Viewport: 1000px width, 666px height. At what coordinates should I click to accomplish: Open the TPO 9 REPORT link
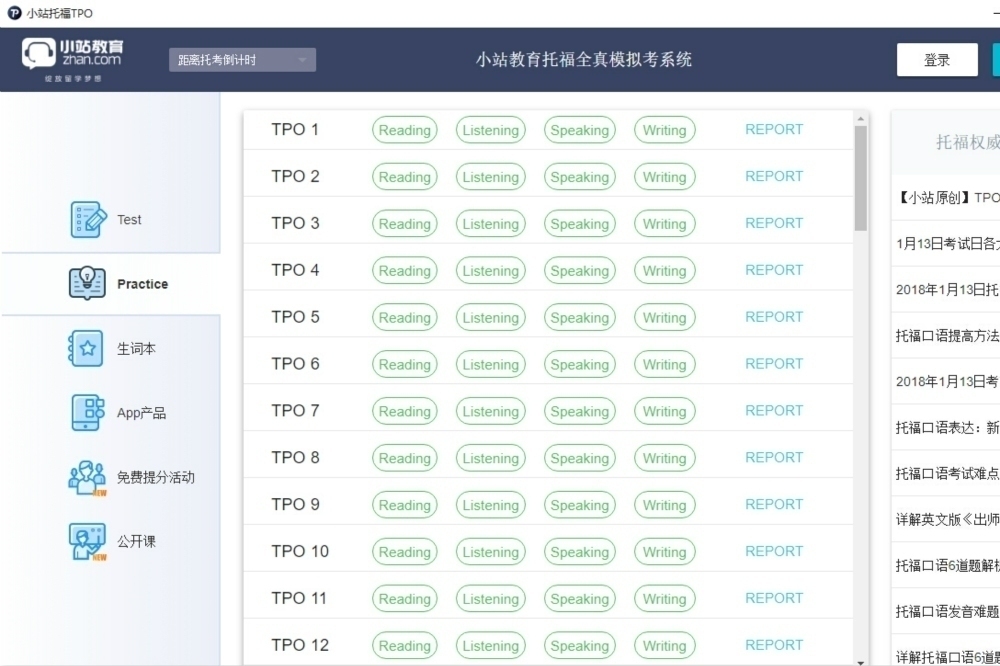click(x=774, y=505)
